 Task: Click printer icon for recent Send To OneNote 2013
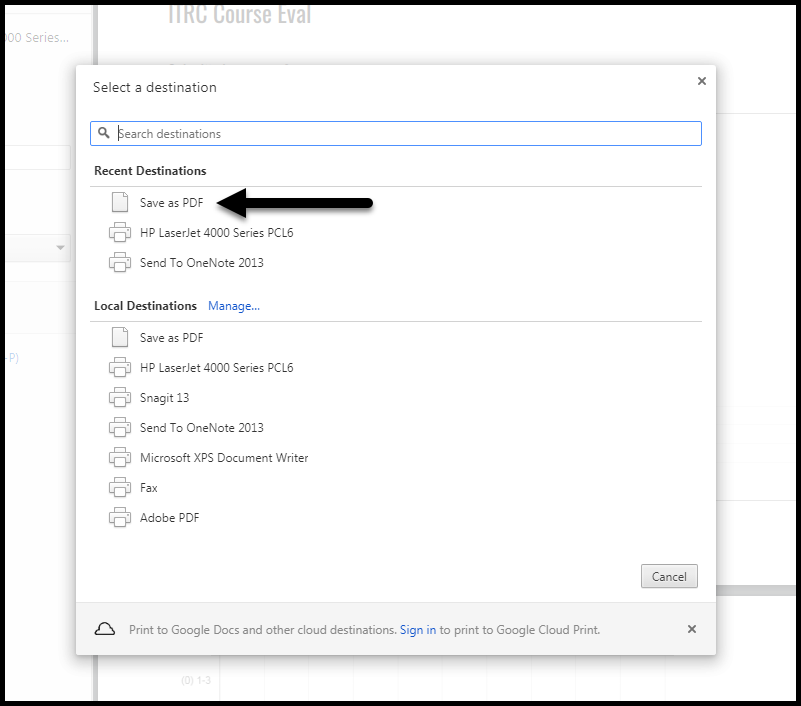(x=120, y=263)
